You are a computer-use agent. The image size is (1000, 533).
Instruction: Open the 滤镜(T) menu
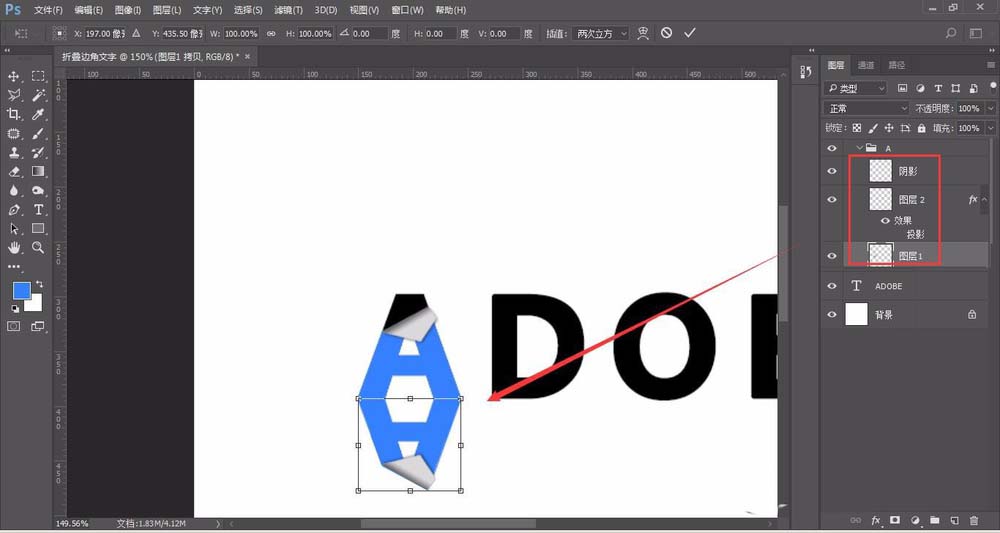(x=288, y=10)
